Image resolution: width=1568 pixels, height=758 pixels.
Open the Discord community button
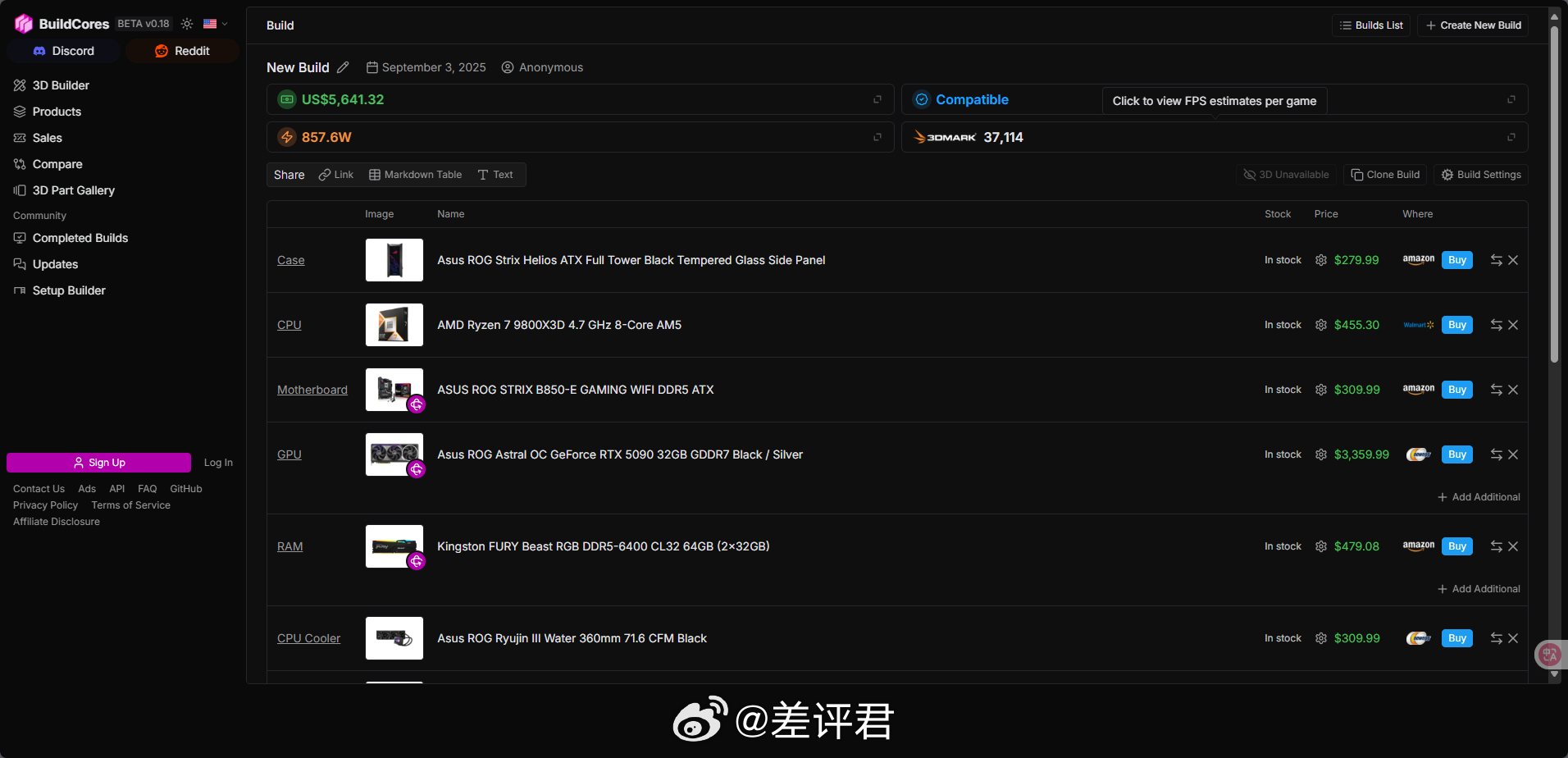point(64,51)
